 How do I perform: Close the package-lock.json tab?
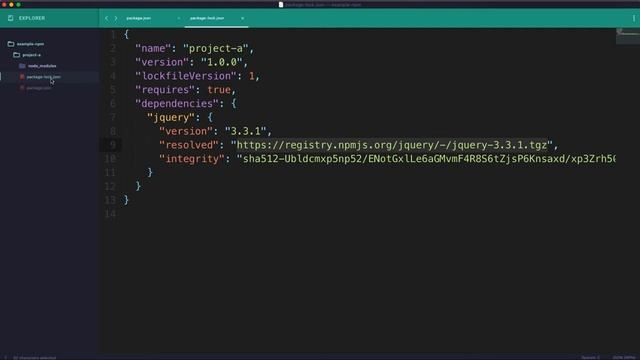[x=242, y=18]
